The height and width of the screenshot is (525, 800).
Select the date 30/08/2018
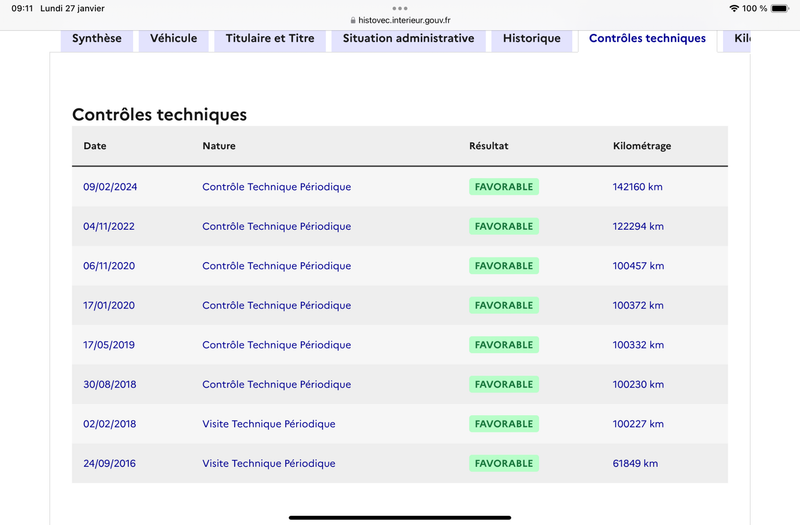click(x=110, y=384)
